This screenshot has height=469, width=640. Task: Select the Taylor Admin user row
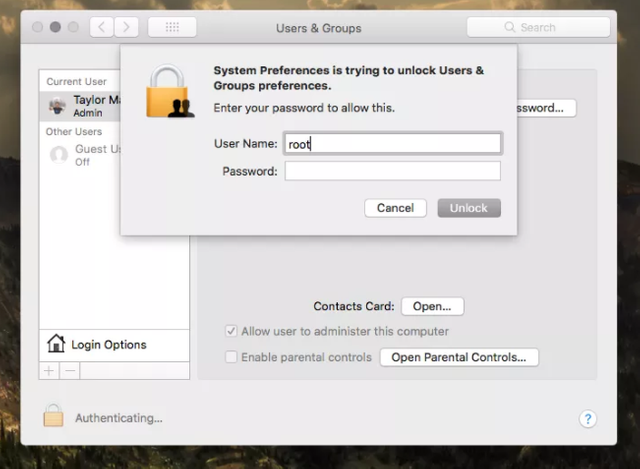point(80,106)
